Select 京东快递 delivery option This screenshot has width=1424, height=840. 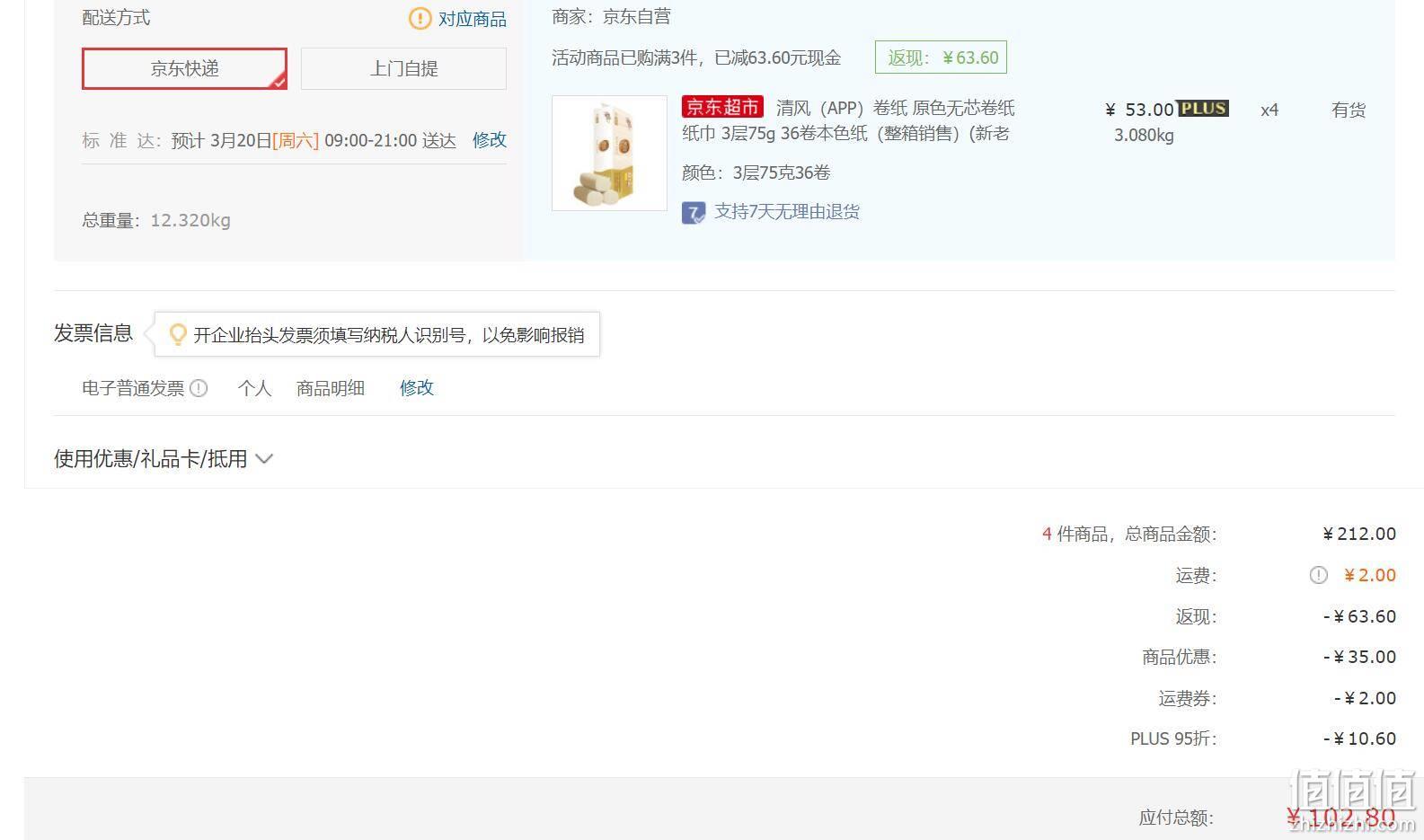pyautogui.click(x=184, y=68)
